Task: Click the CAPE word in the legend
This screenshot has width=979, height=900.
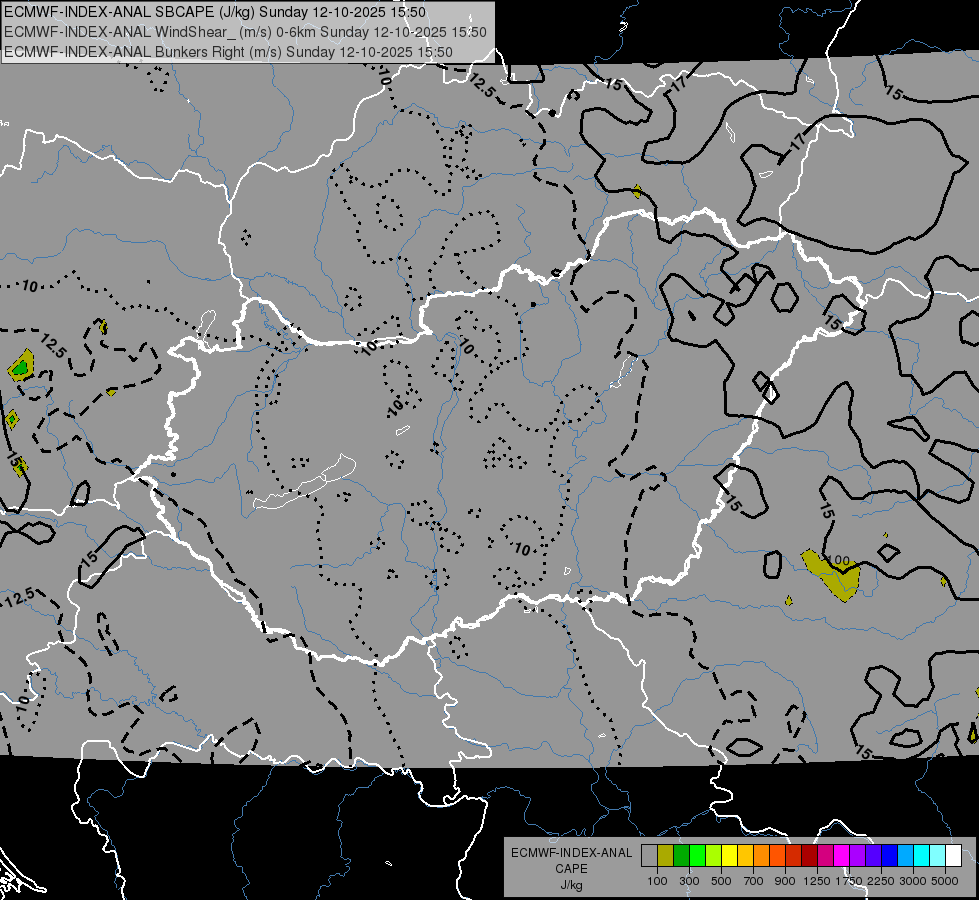Action: [571, 869]
